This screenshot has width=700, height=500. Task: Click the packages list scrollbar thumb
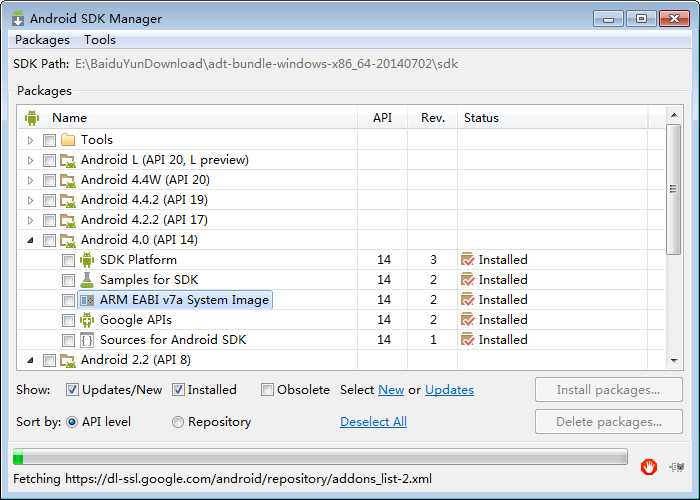(x=673, y=189)
